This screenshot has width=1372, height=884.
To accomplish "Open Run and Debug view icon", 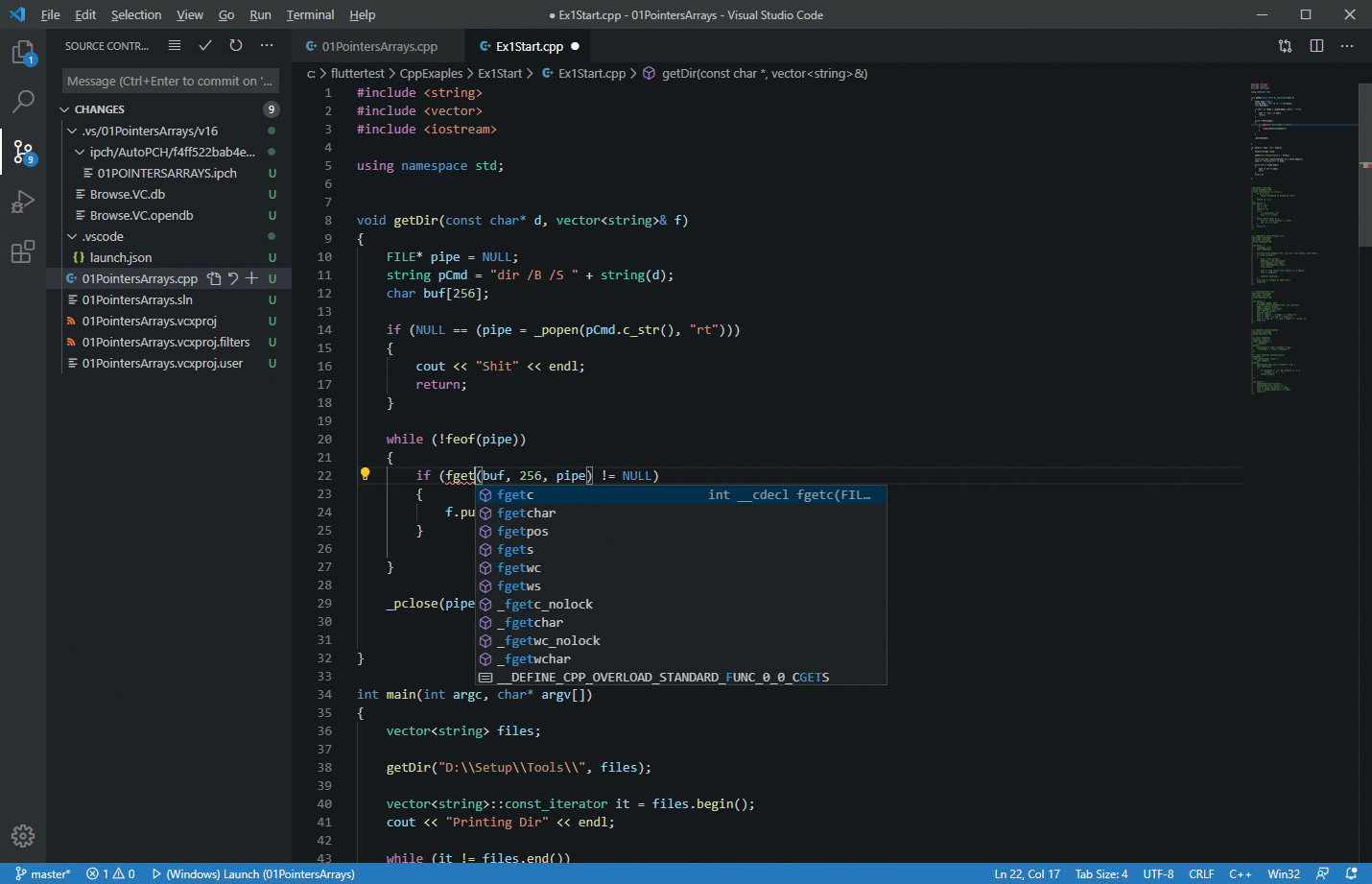I will pyautogui.click(x=23, y=202).
